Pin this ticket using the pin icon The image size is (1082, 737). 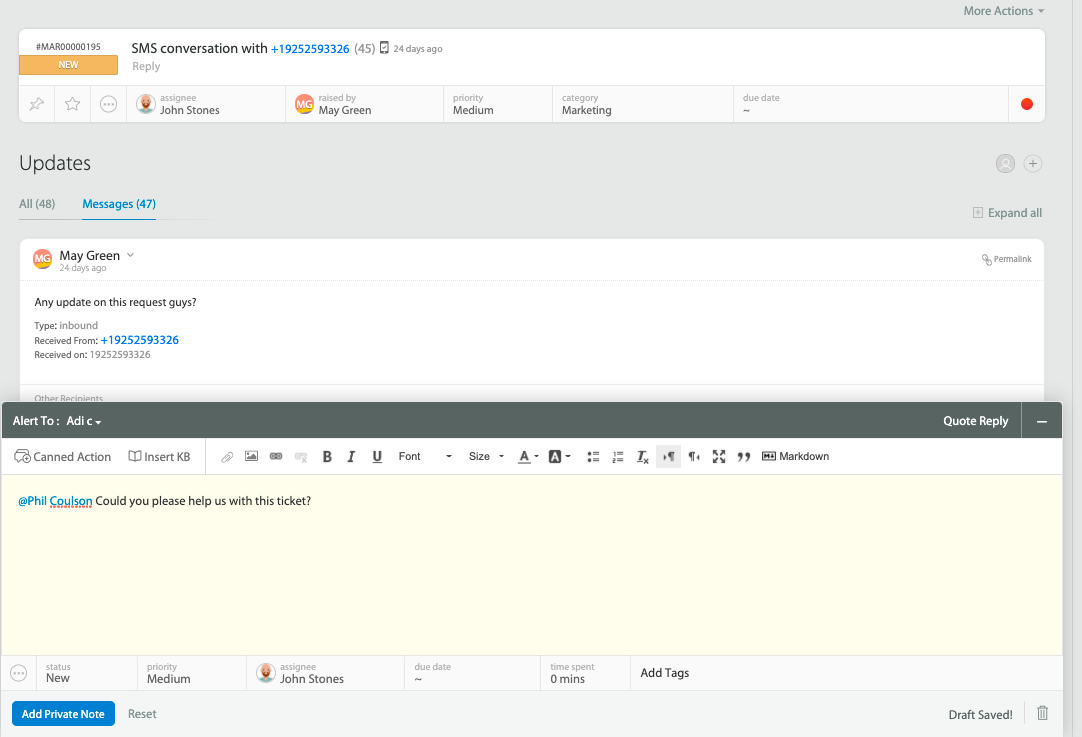[x=36, y=103]
